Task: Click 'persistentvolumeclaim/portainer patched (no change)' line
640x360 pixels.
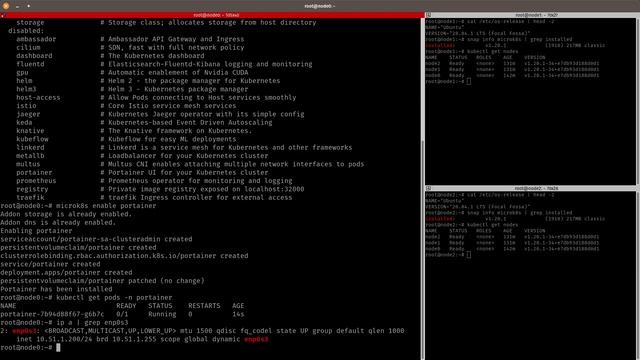Action: [x=102, y=281]
